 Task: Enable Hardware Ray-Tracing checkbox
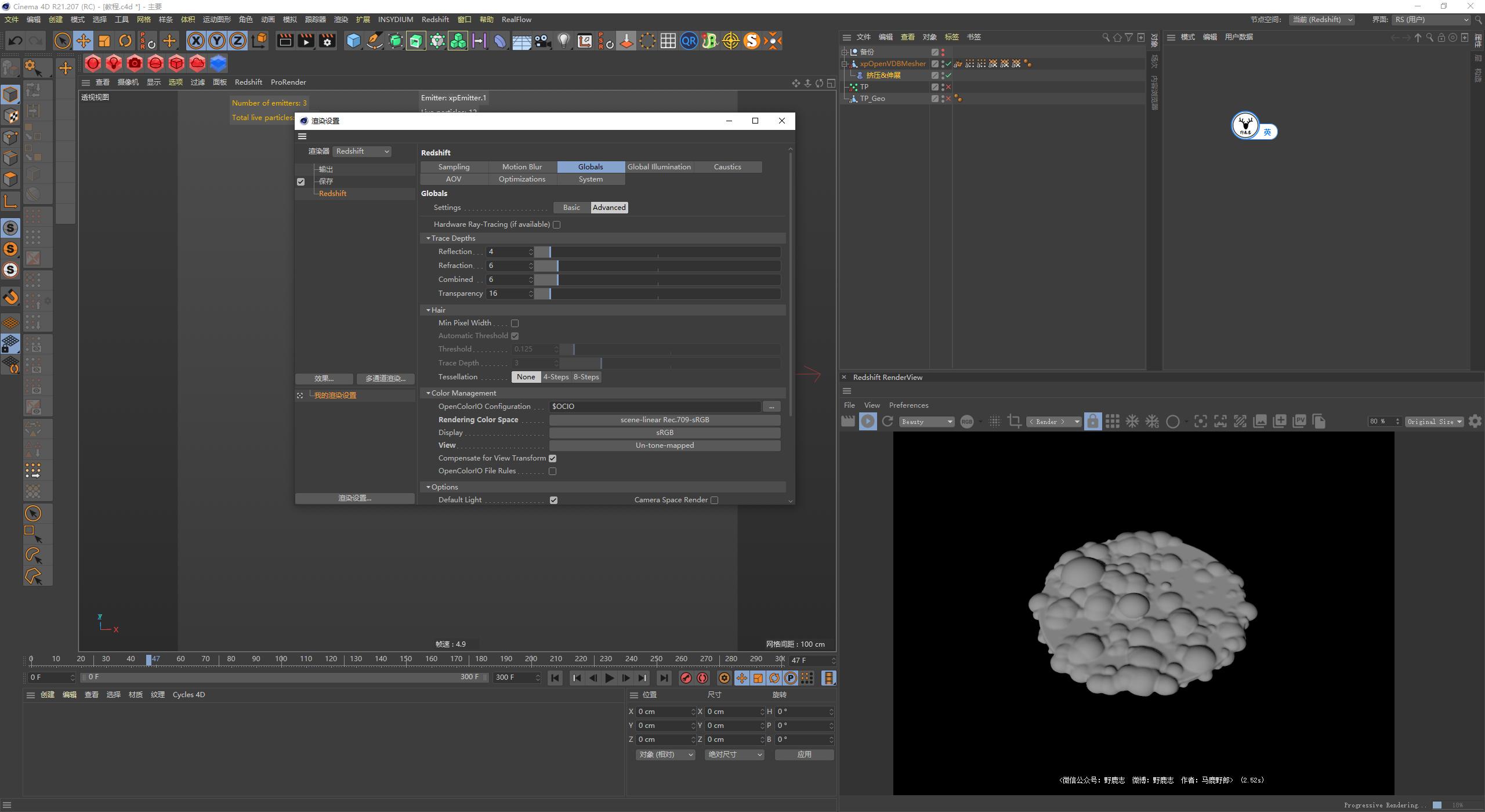click(556, 224)
